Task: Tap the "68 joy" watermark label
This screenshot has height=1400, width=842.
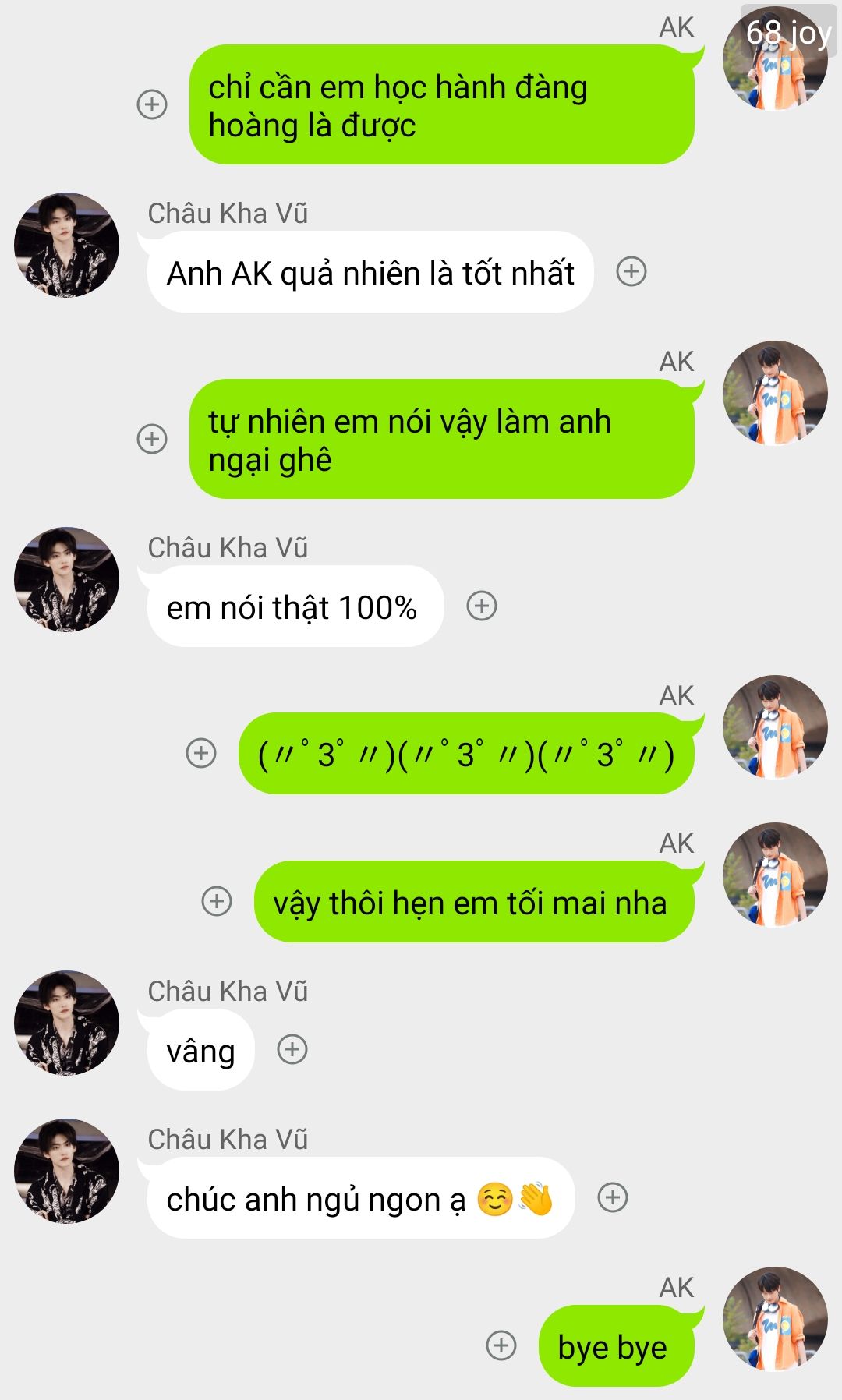Action: [788, 33]
